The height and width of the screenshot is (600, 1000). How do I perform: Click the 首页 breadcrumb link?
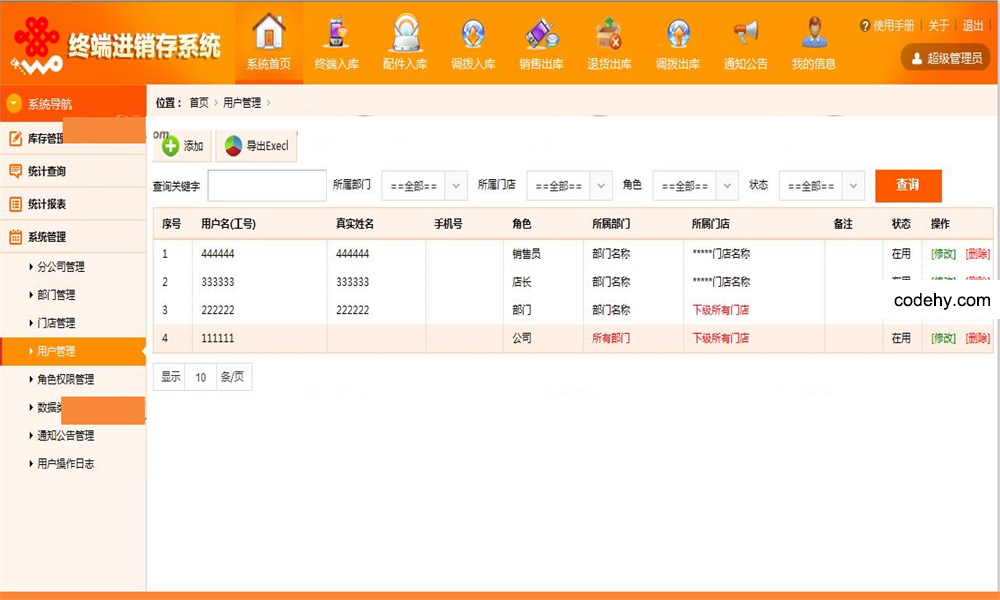click(x=199, y=103)
